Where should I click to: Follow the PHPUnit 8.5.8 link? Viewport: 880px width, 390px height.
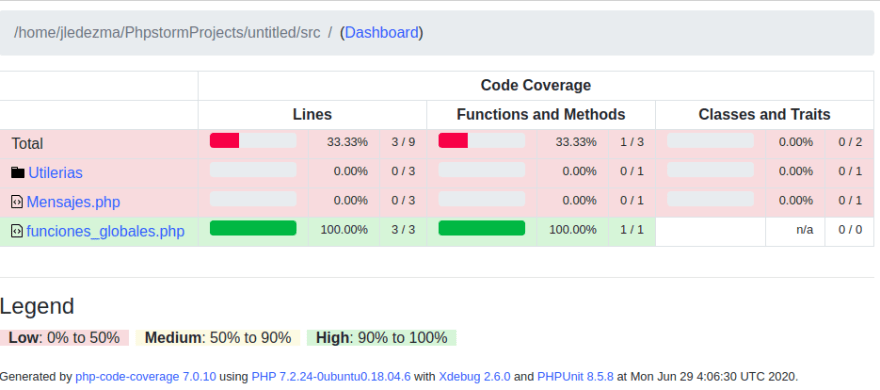[575, 377]
